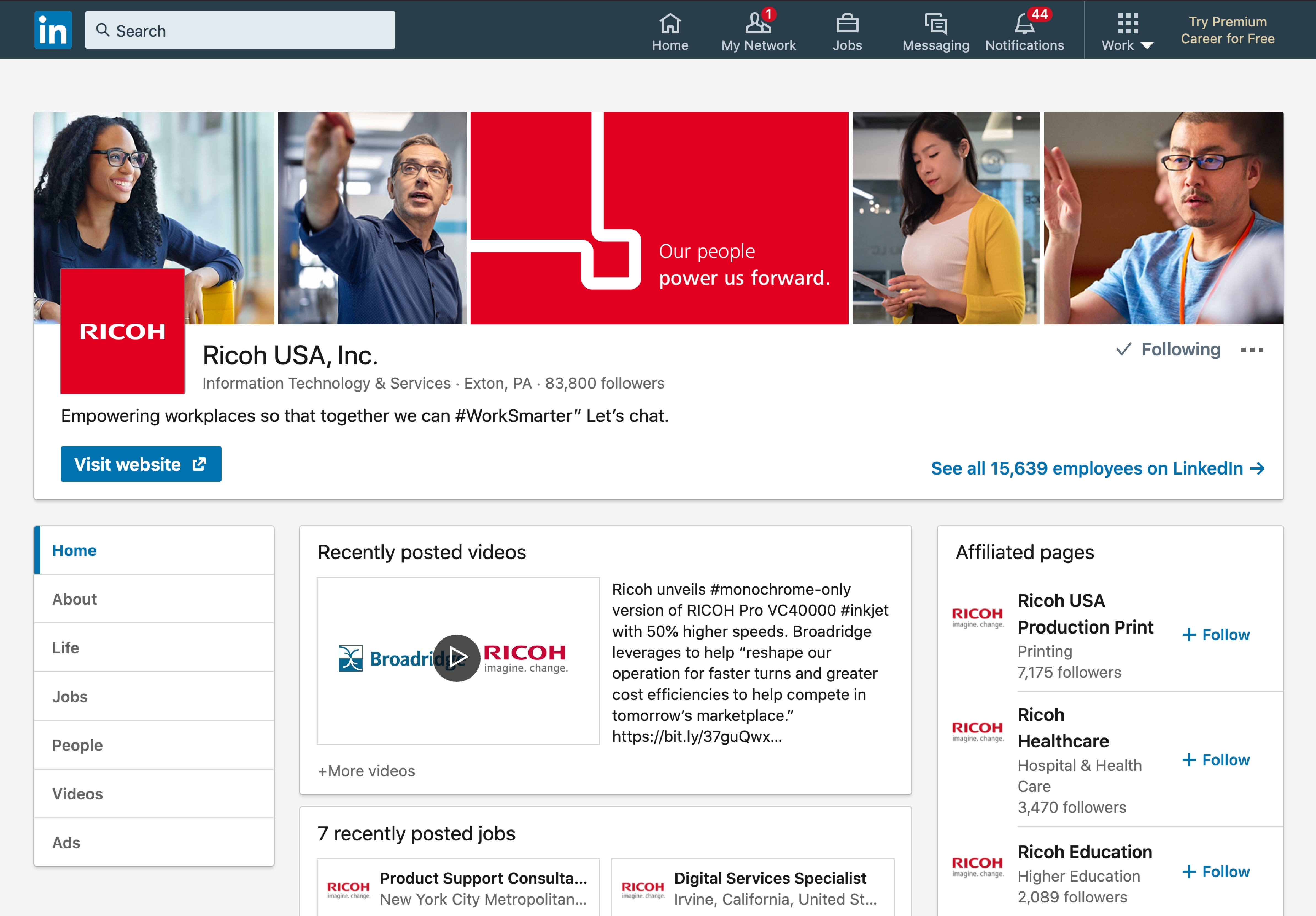
Task: Click 'Recently posted videos' heading
Action: click(x=421, y=552)
